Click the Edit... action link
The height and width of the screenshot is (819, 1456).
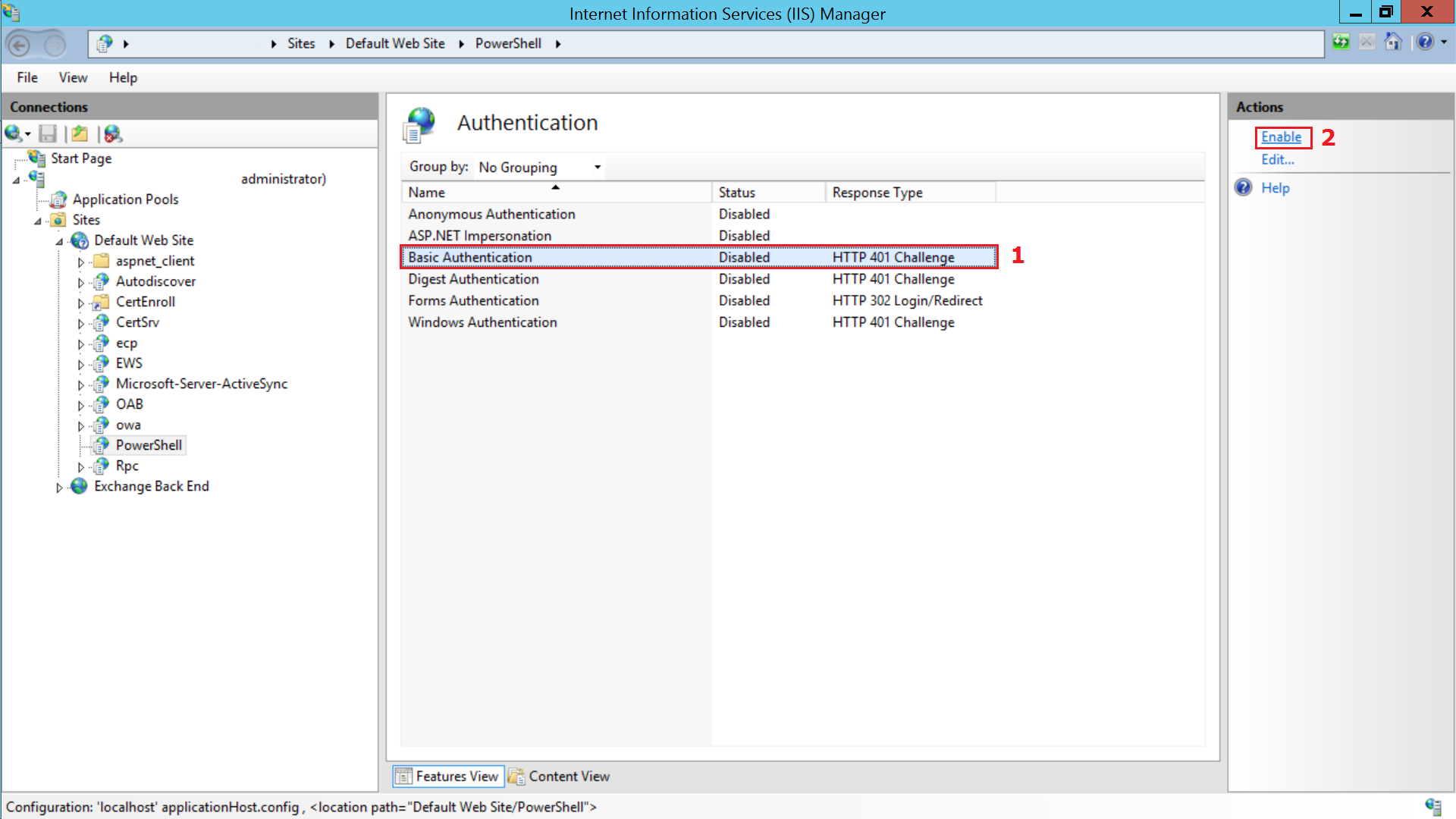click(x=1277, y=160)
